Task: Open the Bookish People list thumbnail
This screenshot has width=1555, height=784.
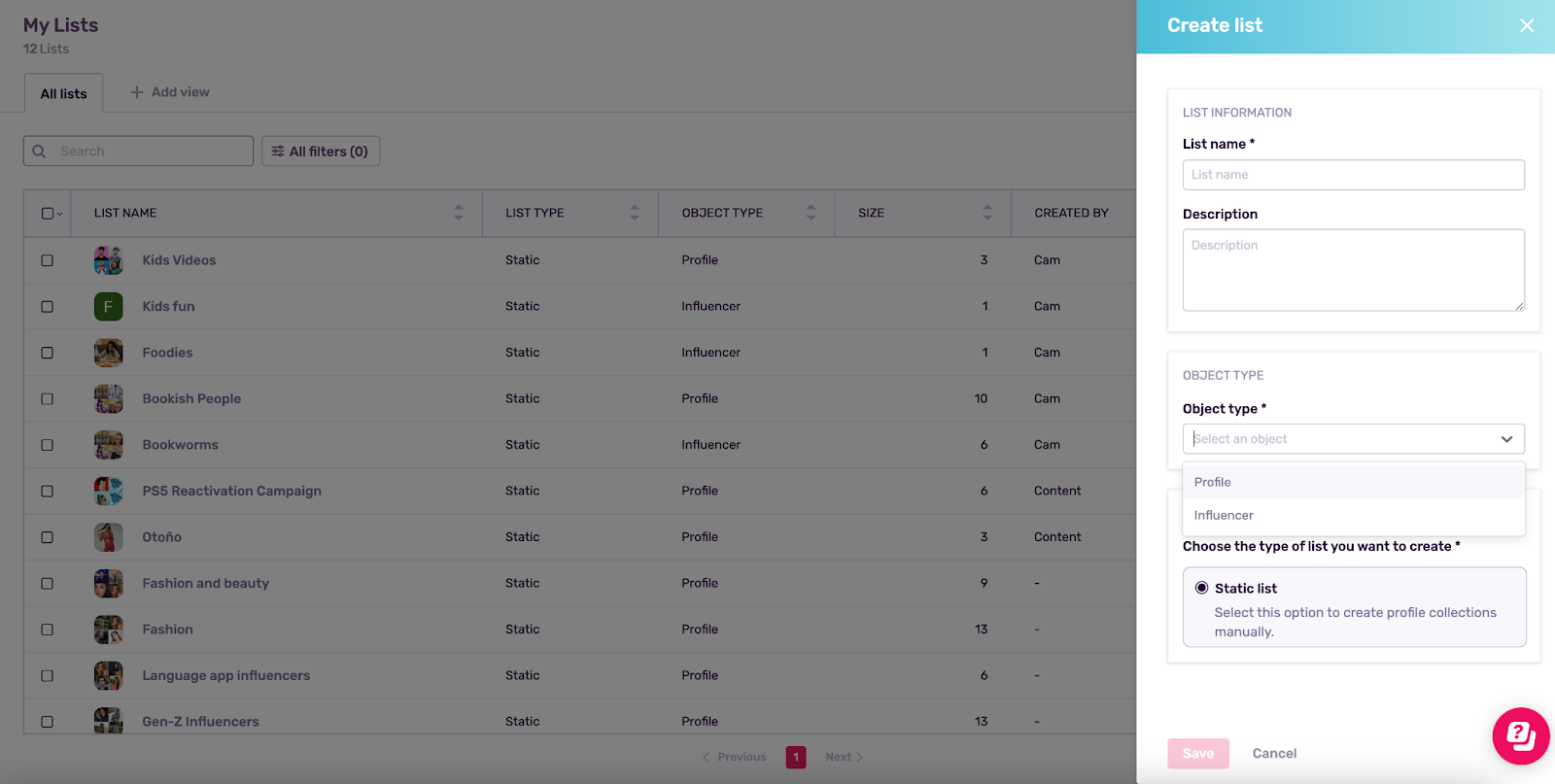Action: point(108,399)
